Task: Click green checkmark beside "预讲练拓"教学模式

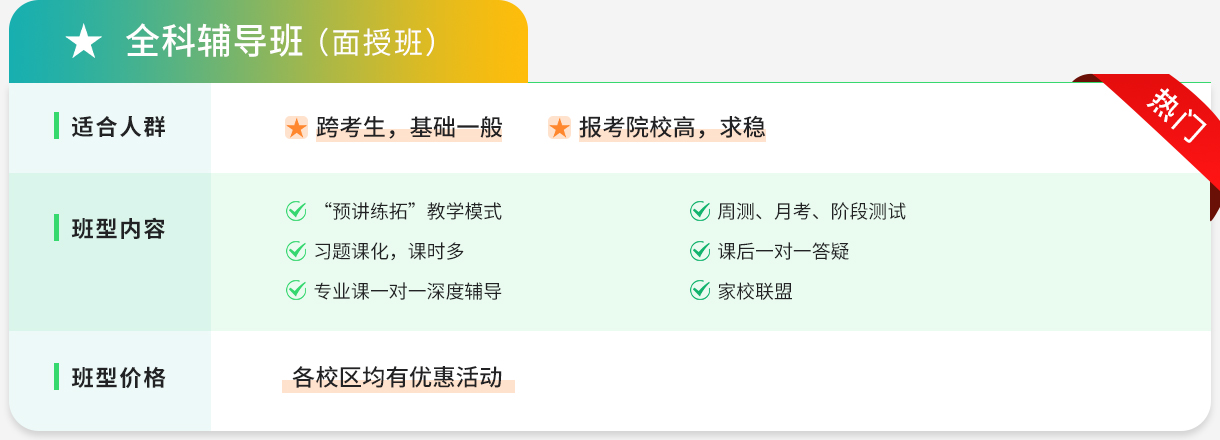Action: click(x=296, y=211)
